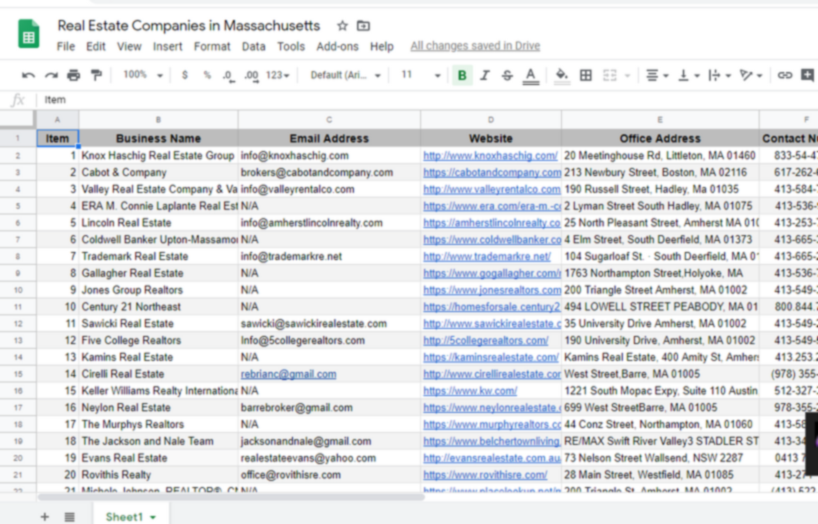
Task: Apply the borders tool
Action: (x=586, y=75)
